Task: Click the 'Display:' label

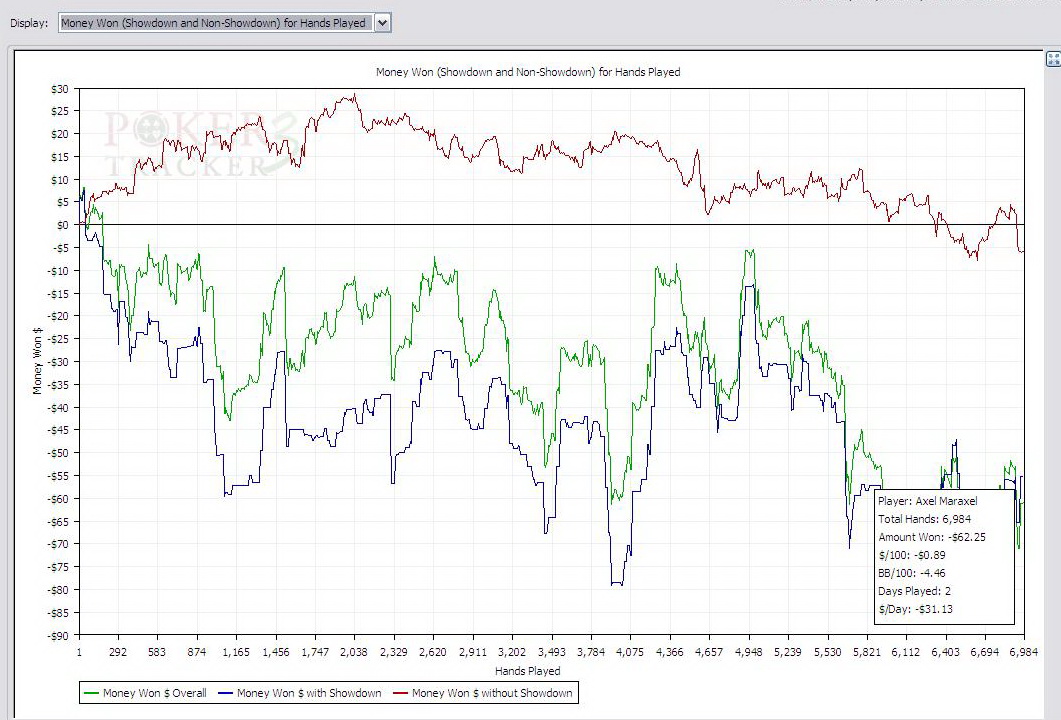Action: (29, 23)
